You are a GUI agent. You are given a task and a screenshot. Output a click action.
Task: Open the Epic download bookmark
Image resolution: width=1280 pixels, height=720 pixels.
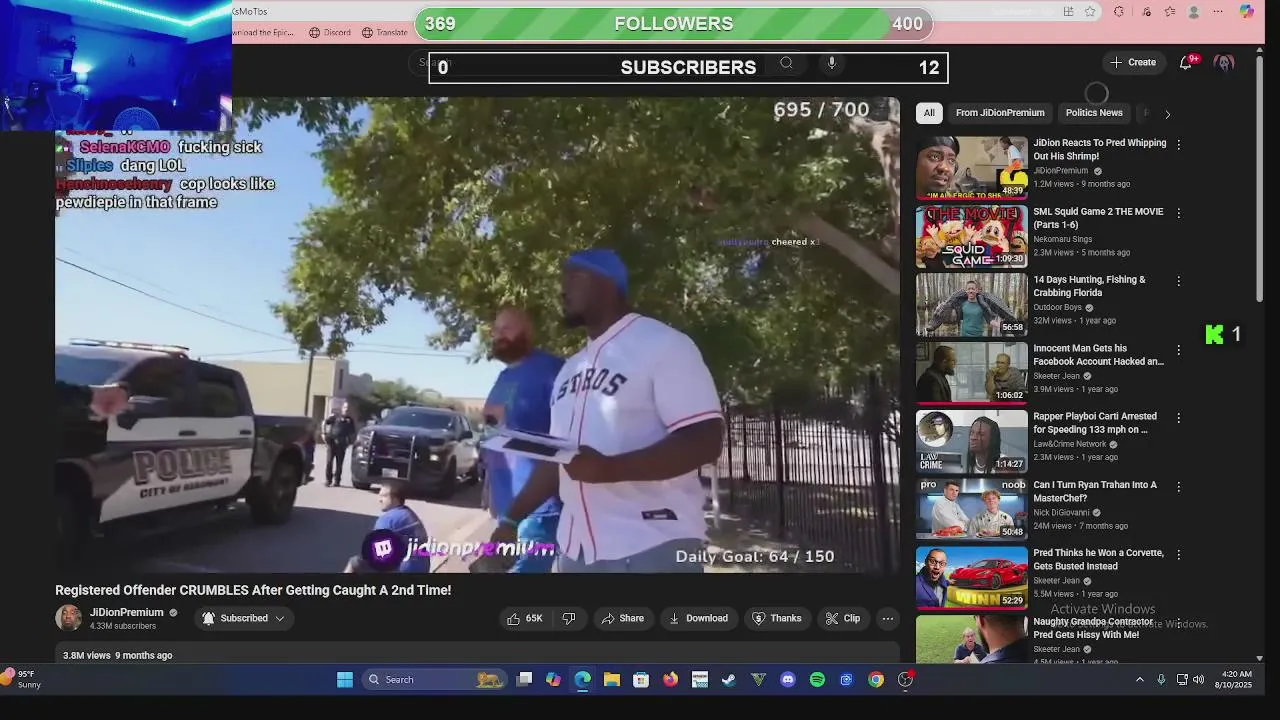pos(263,32)
